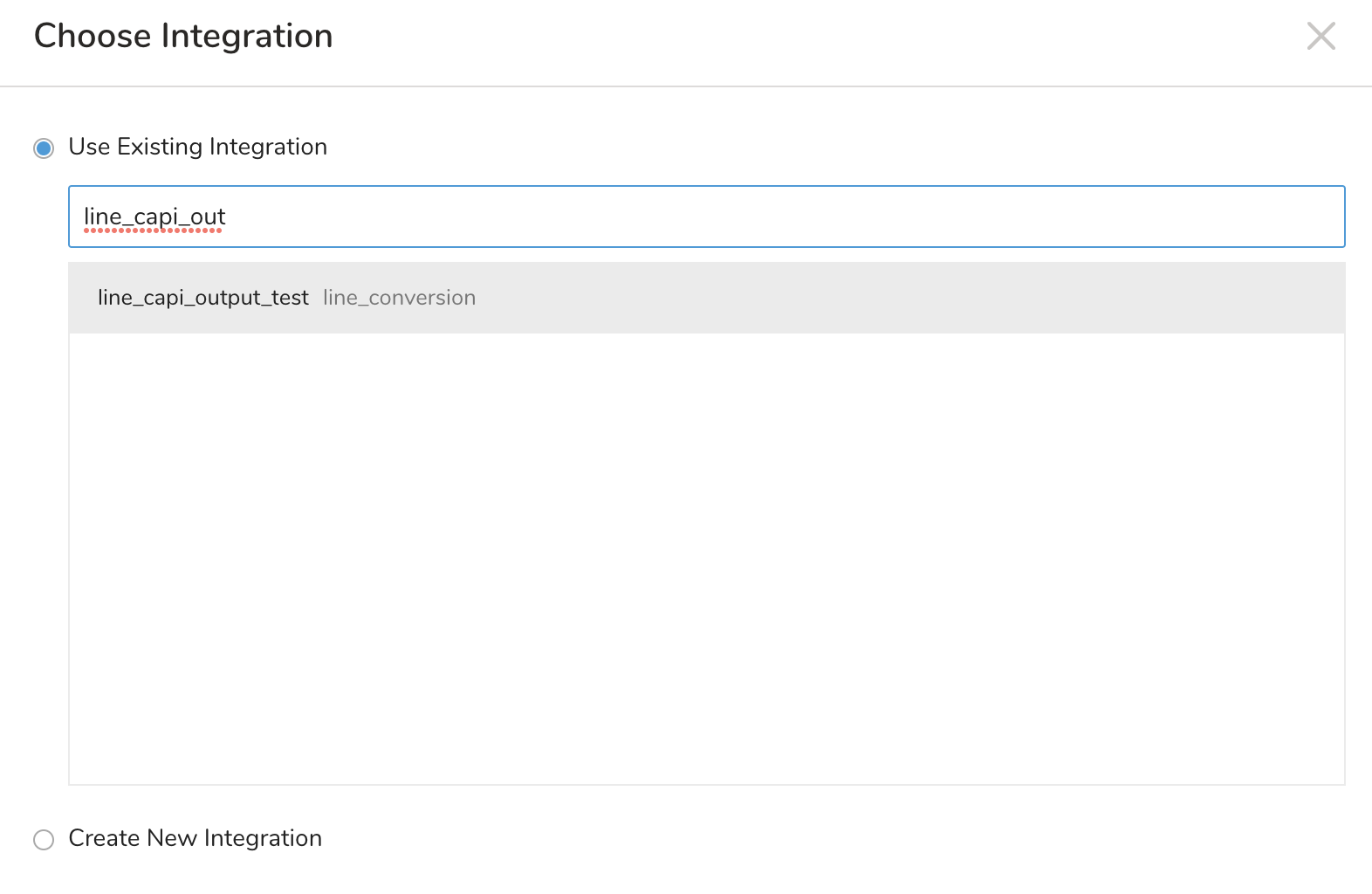Enable the Create New Integration radio option

pyautogui.click(x=44, y=839)
